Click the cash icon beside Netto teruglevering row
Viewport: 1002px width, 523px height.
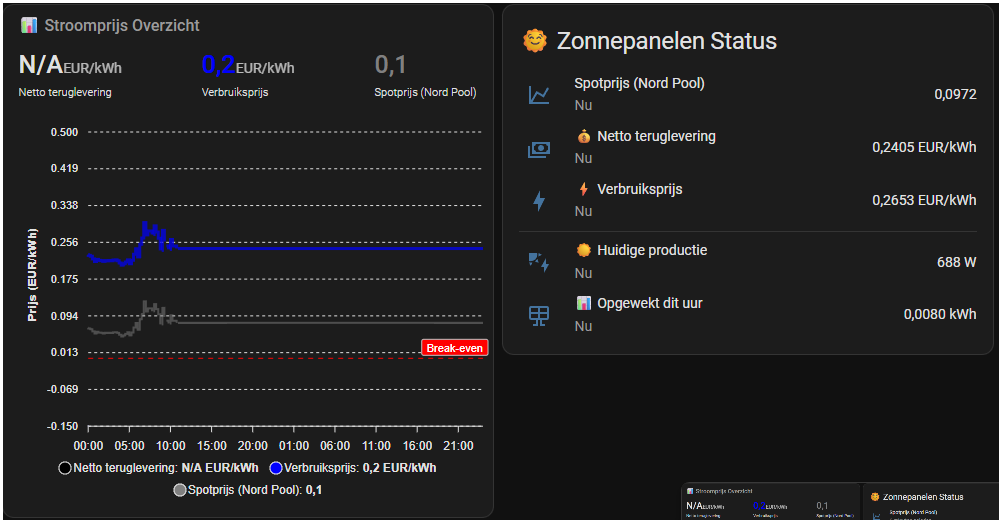click(x=539, y=149)
